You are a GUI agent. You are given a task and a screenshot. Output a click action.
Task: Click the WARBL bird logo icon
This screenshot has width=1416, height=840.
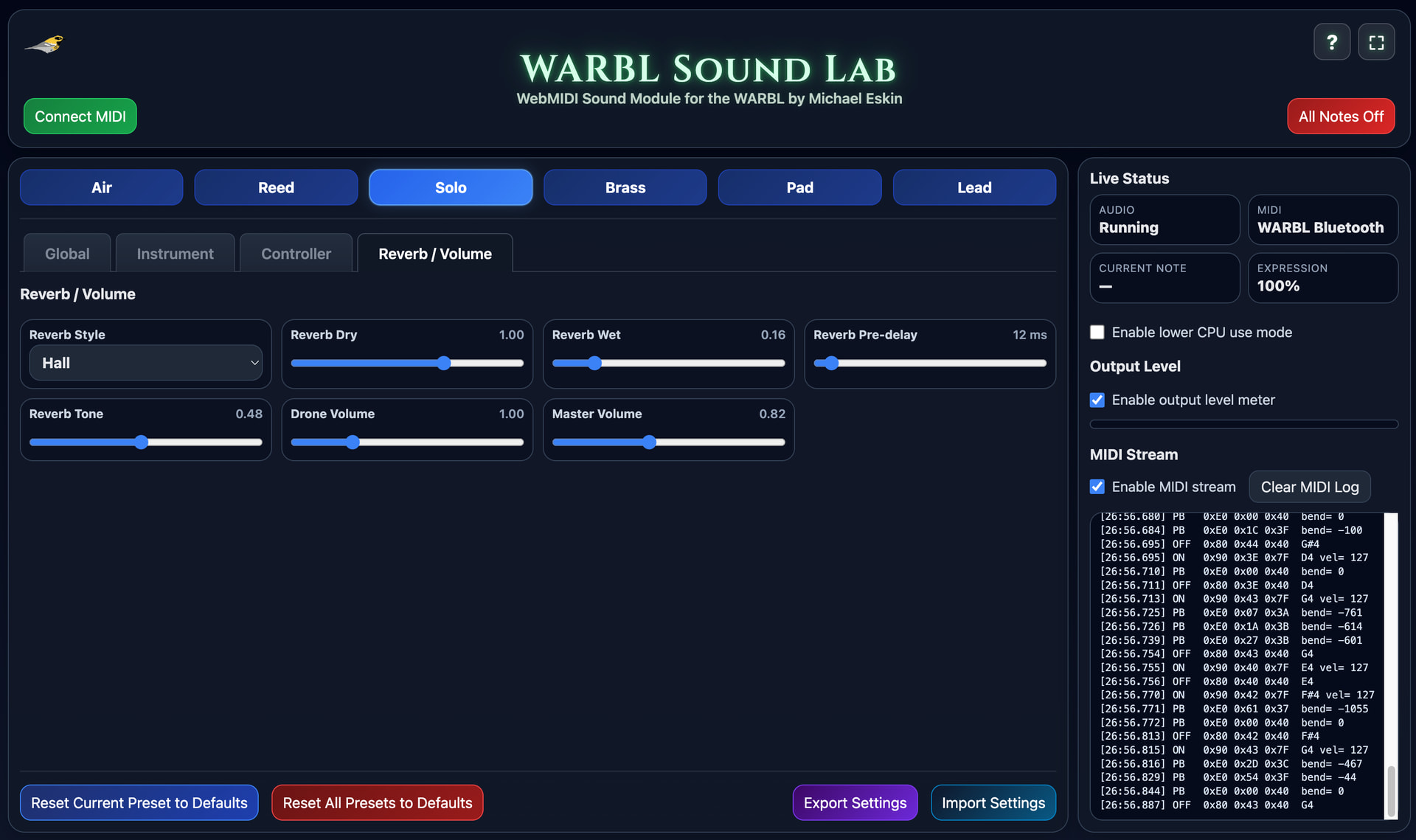44,44
